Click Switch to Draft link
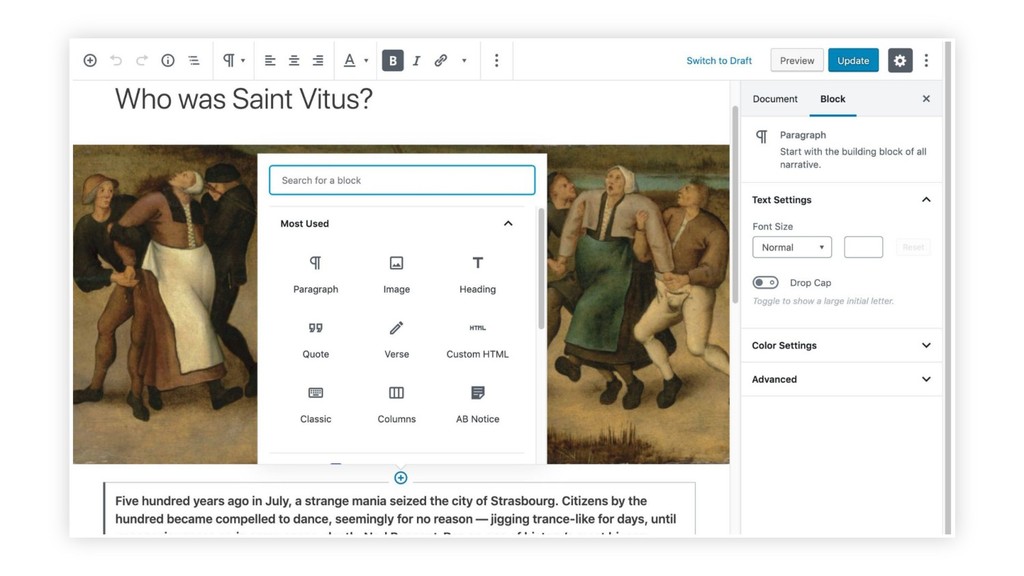1024x576 pixels. 719,60
